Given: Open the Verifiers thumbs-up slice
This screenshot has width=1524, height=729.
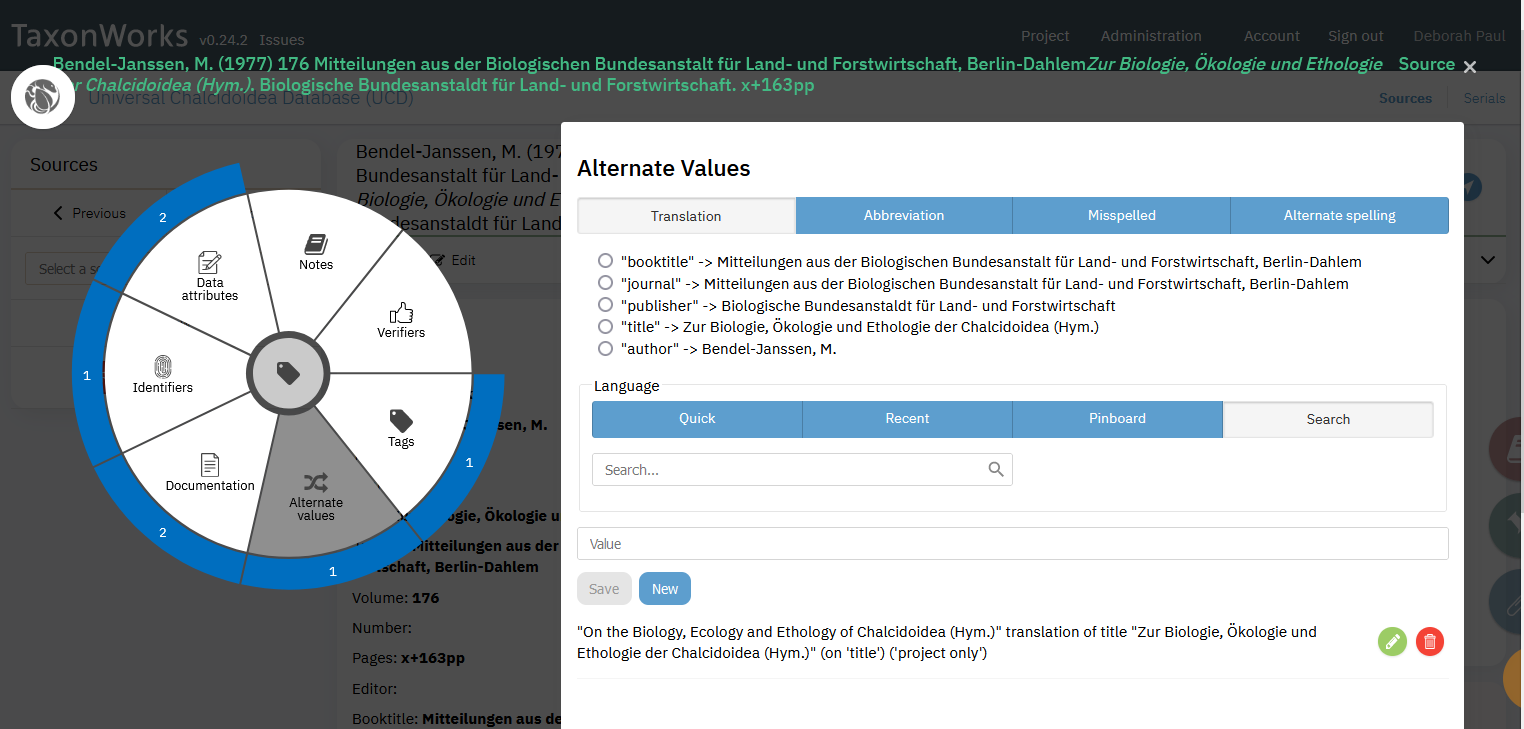Looking at the screenshot, I should point(401,320).
